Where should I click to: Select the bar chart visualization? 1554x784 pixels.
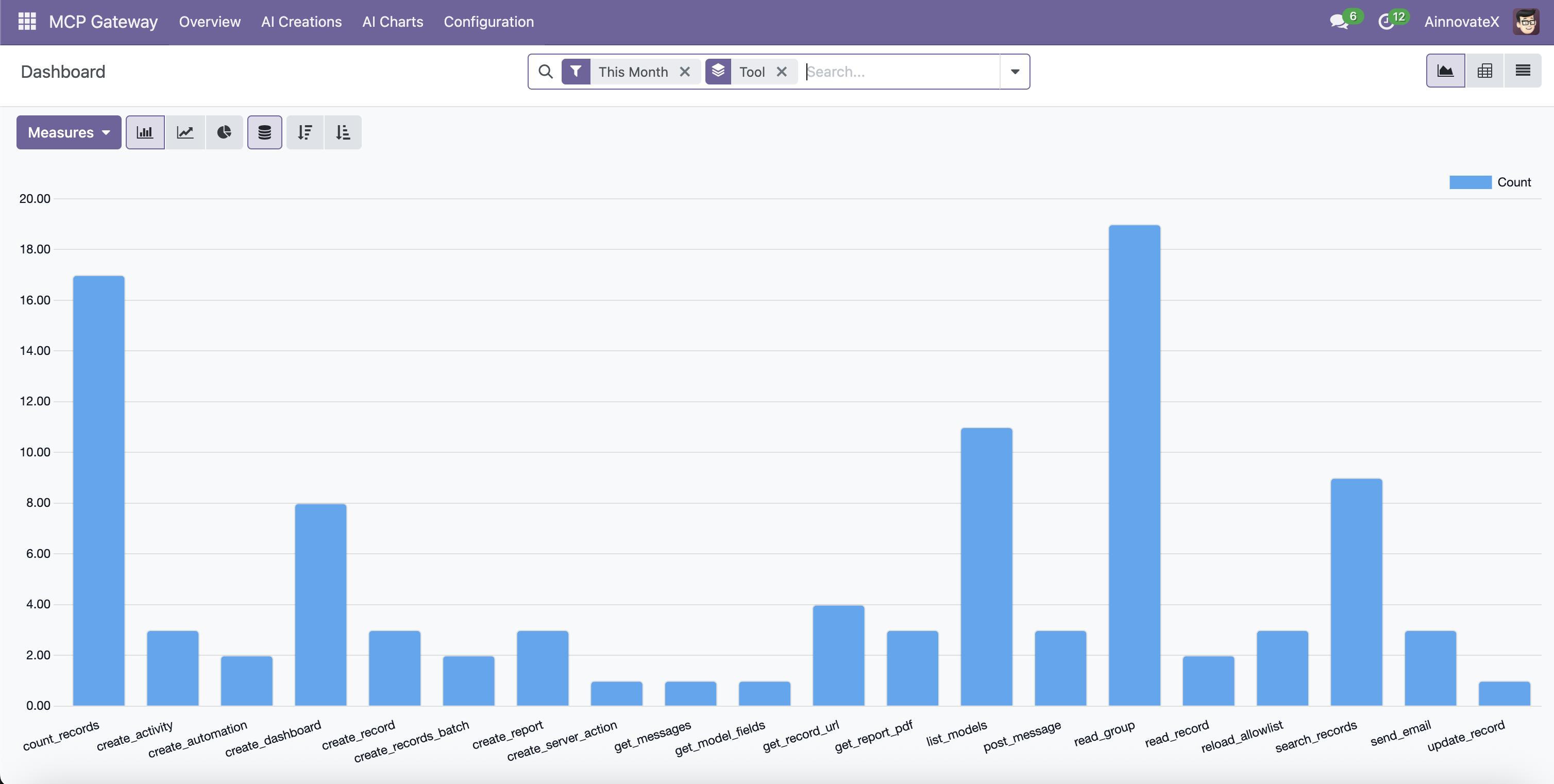(145, 132)
